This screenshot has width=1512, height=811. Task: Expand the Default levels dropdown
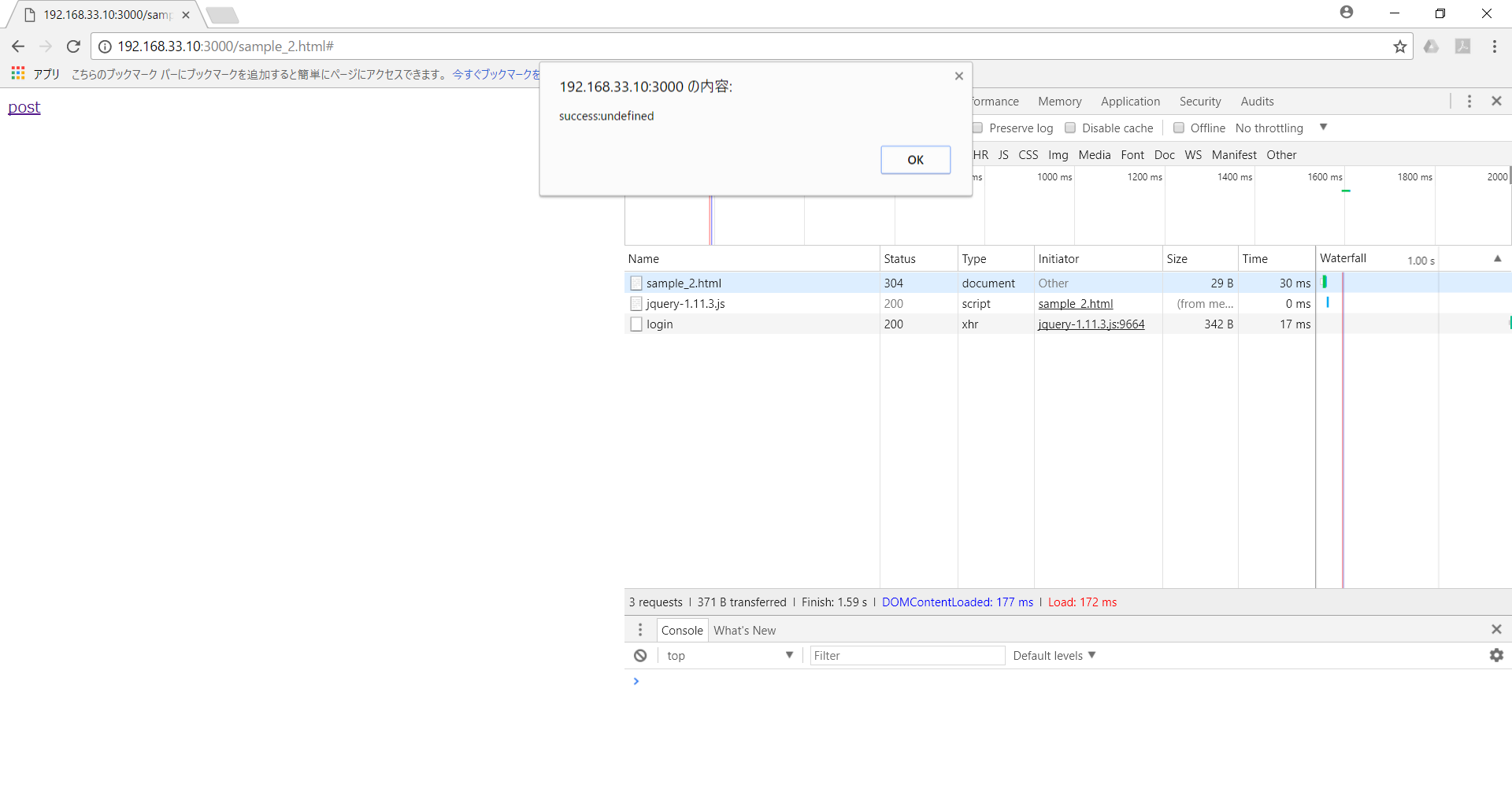pyautogui.click(x=1054, y=656)
